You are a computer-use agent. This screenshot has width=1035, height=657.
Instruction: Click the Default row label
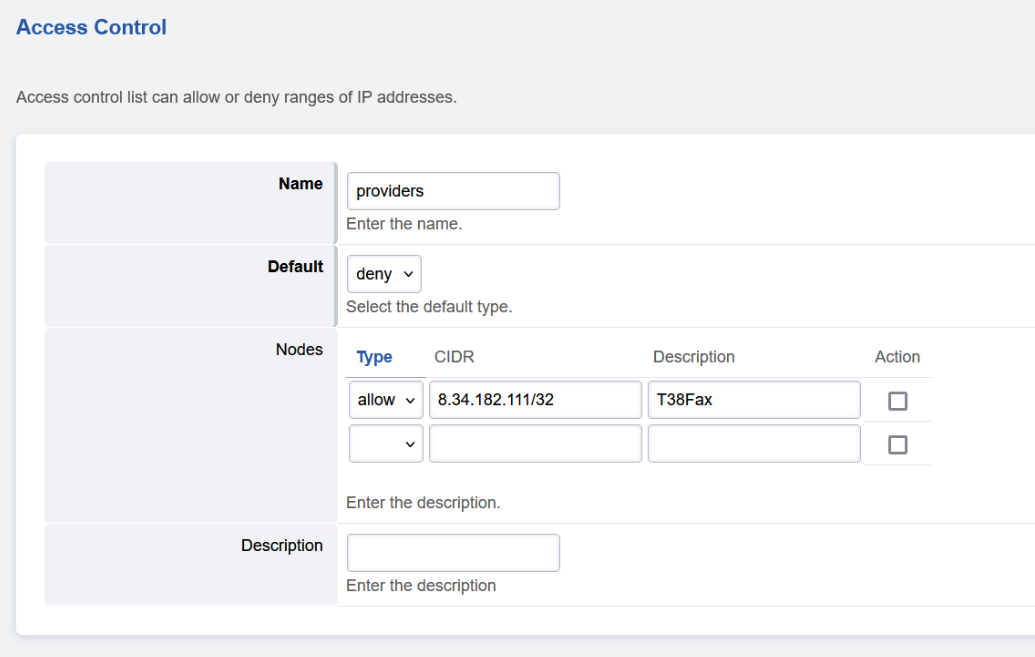[295, 267]
